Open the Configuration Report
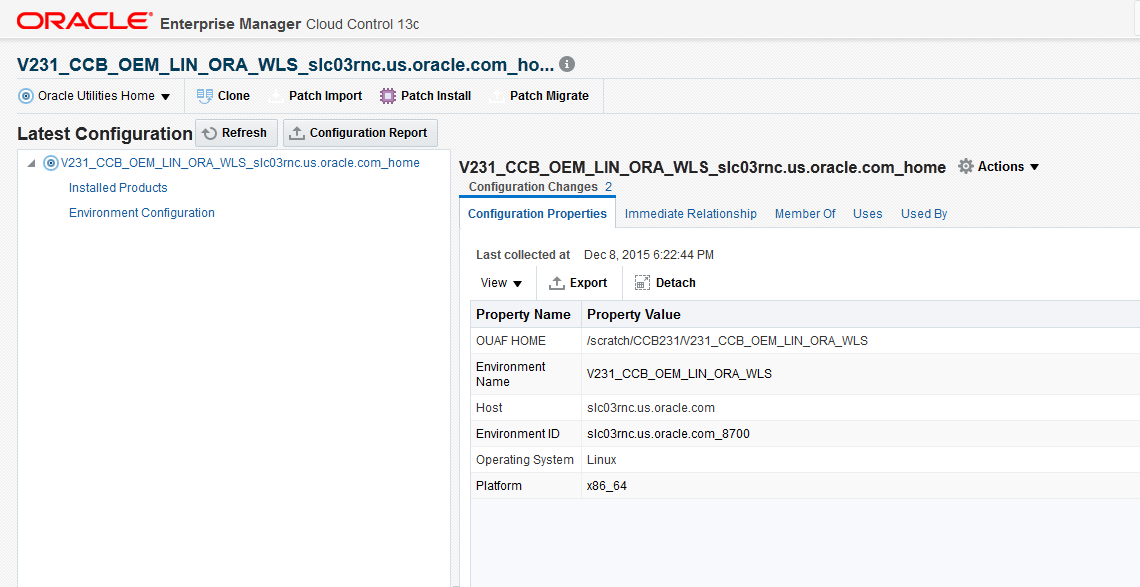Screen dimensions: 1140x587 (360, 133)
